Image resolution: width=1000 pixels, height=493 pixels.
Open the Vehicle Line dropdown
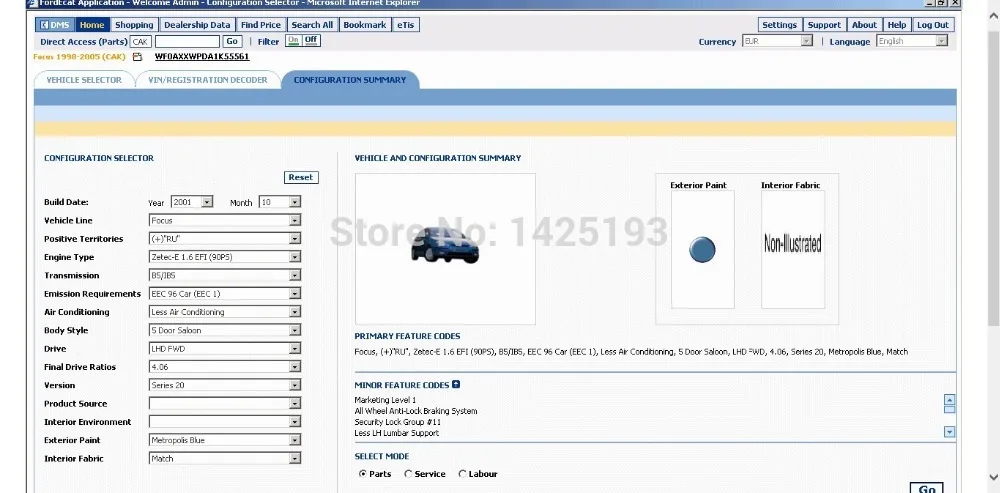click(224, 221)
